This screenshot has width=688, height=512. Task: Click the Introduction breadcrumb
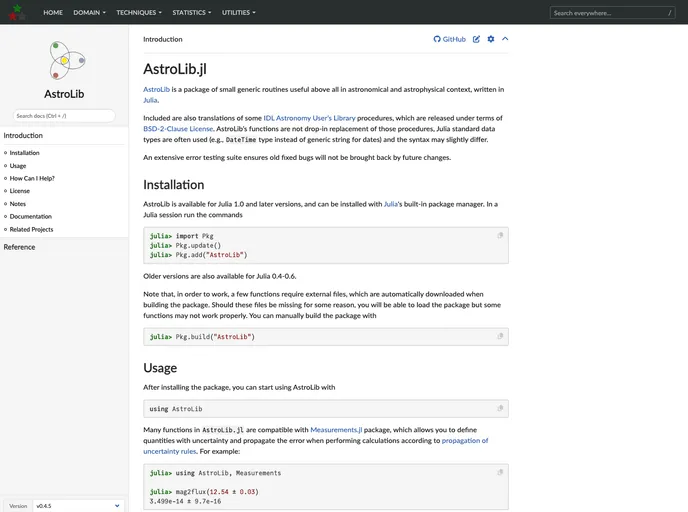[163, 39]
